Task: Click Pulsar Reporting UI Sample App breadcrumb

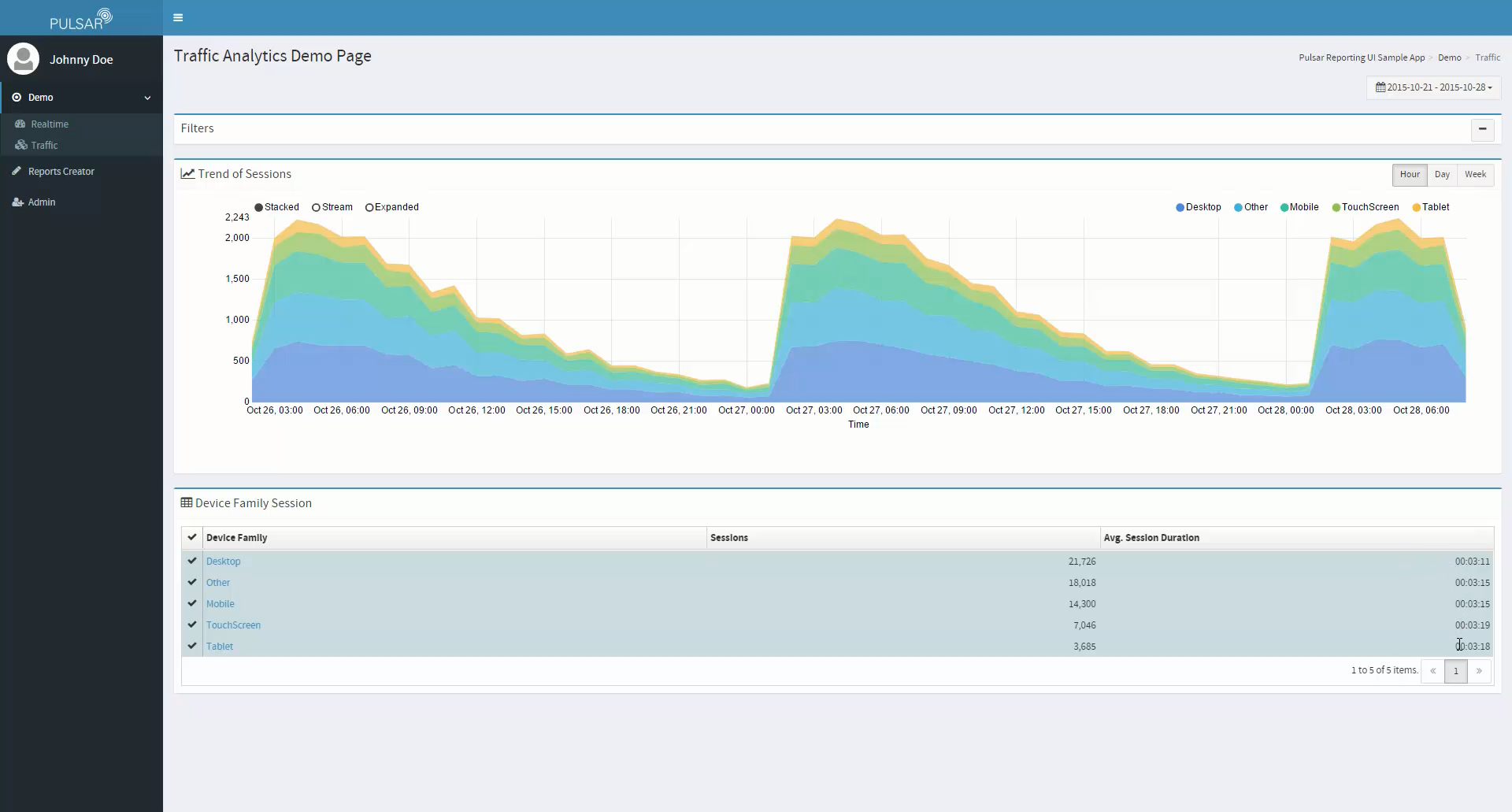Action: [1362, 57]
